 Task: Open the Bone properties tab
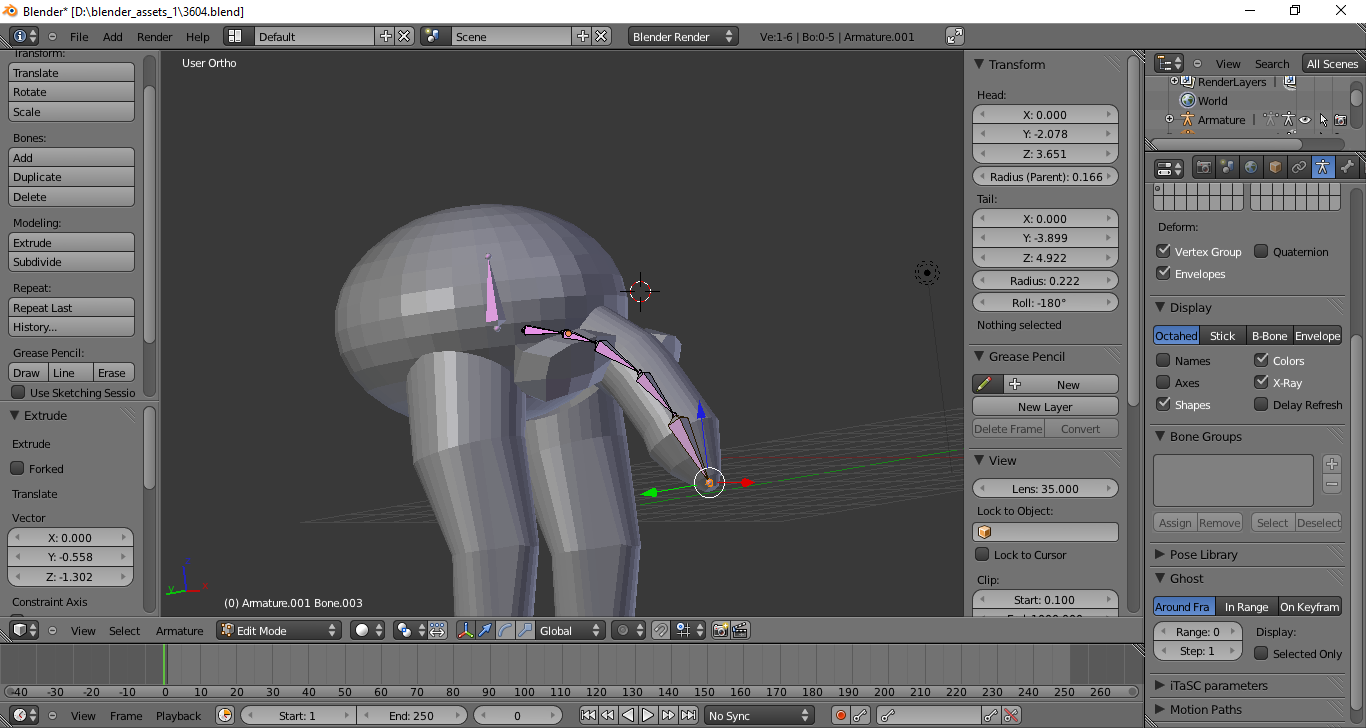coord(1347,168)
